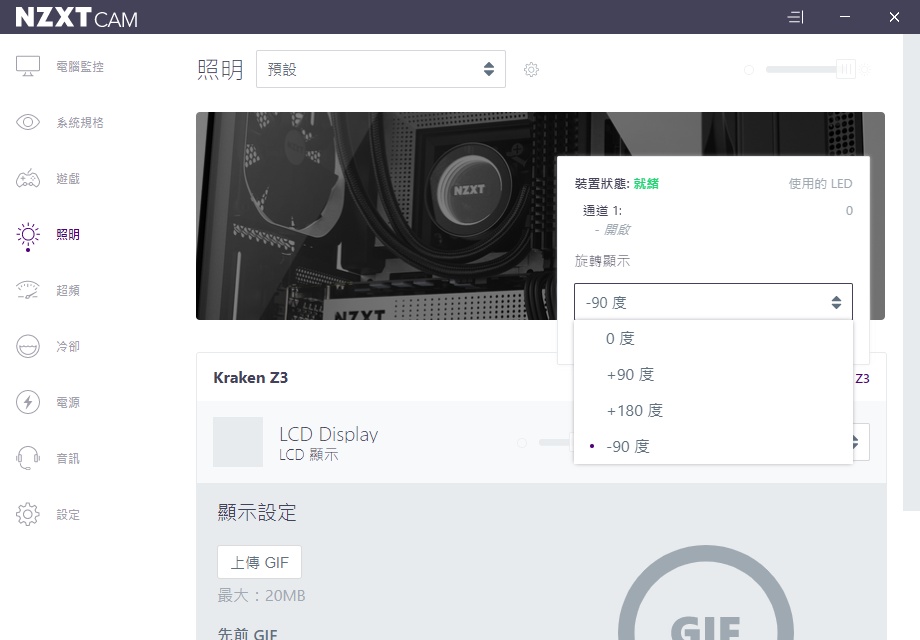Screen dimensions: 920x640
Task: Click the NZXT CAM logo
Action: pos(76,18)
